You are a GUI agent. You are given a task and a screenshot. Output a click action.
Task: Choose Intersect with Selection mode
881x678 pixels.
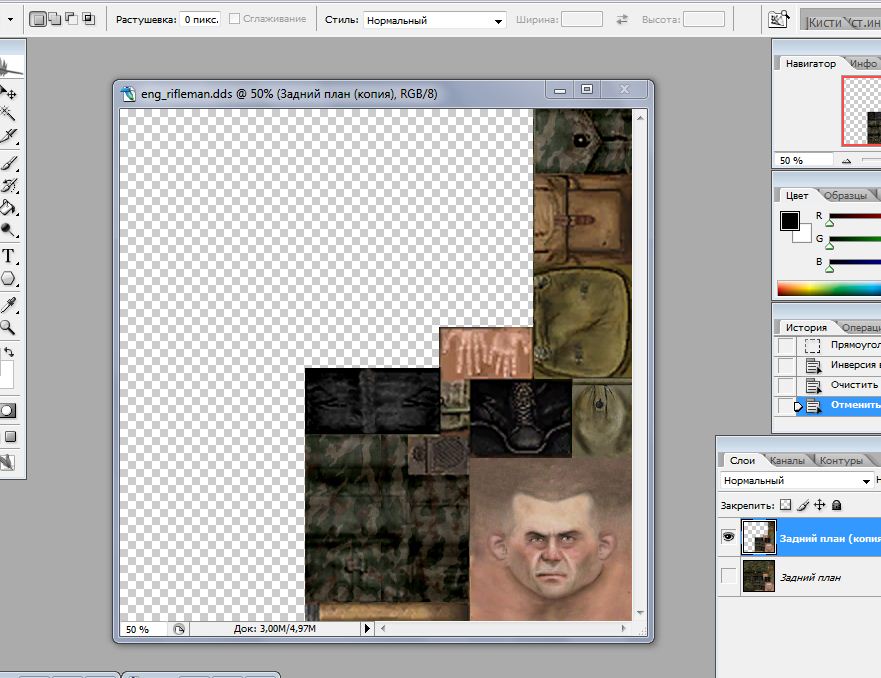tap(88, 19)
